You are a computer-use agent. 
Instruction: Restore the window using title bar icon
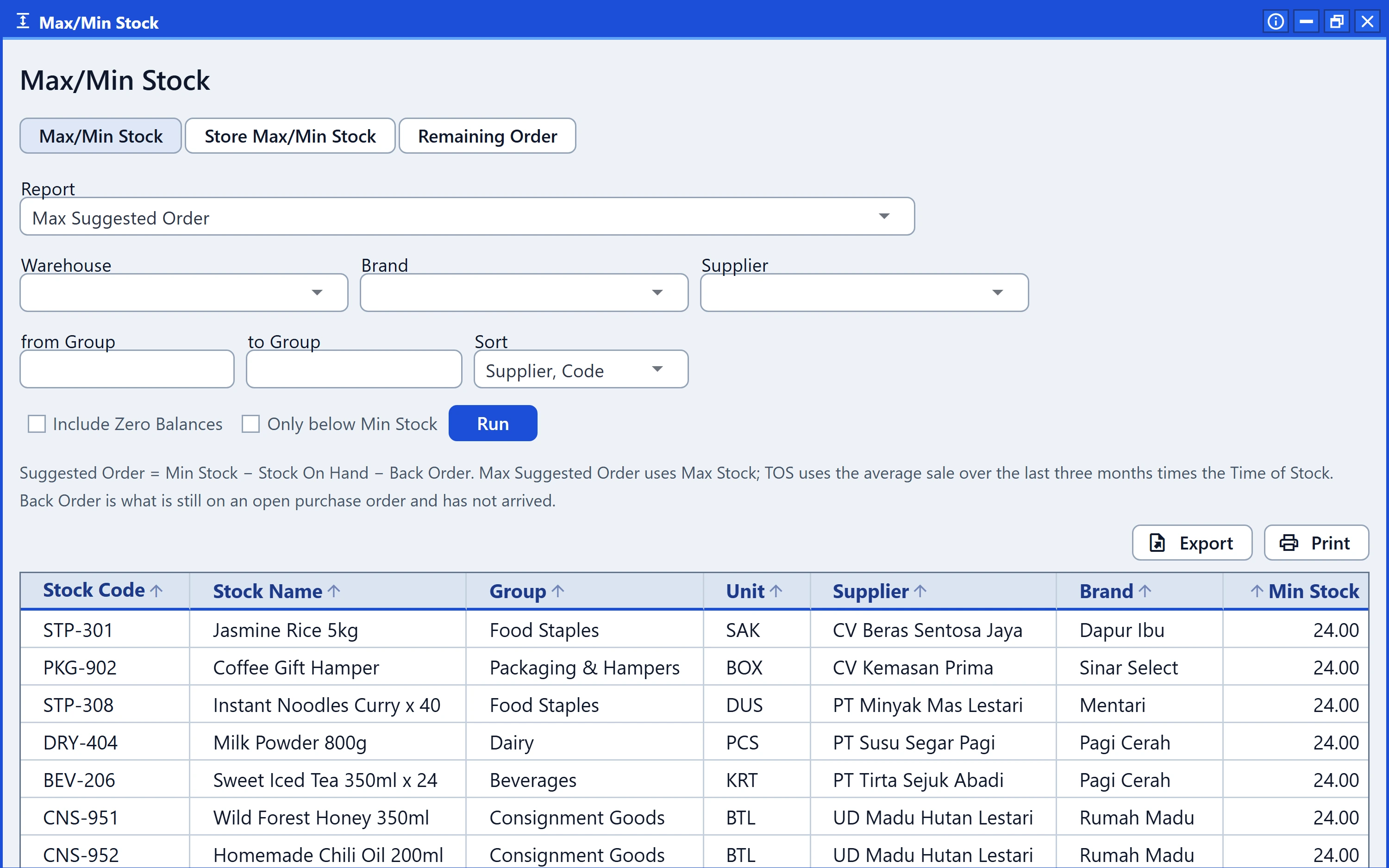coord(1337,22)
